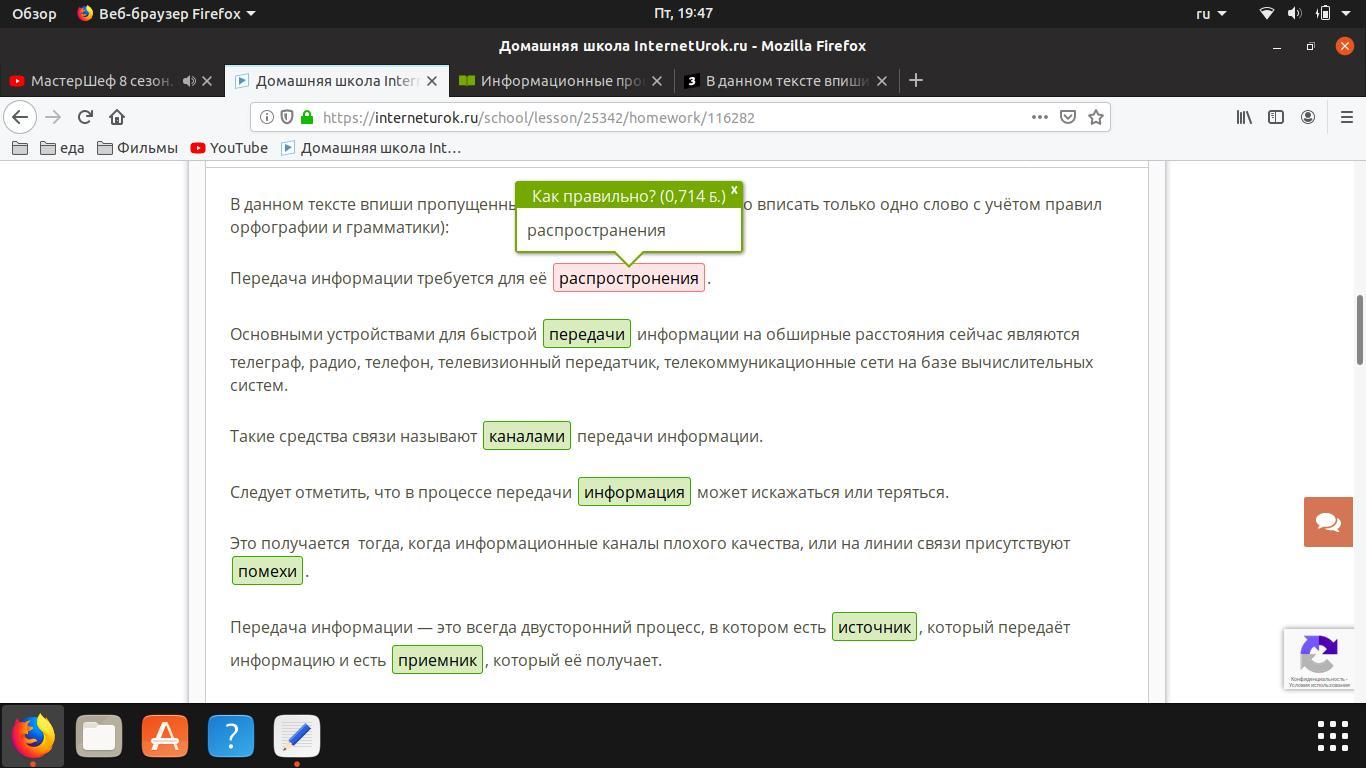The width and height of the screenshot is (1366, 768).
Task: Open the battery status indicator
Action: [1323, 14]
